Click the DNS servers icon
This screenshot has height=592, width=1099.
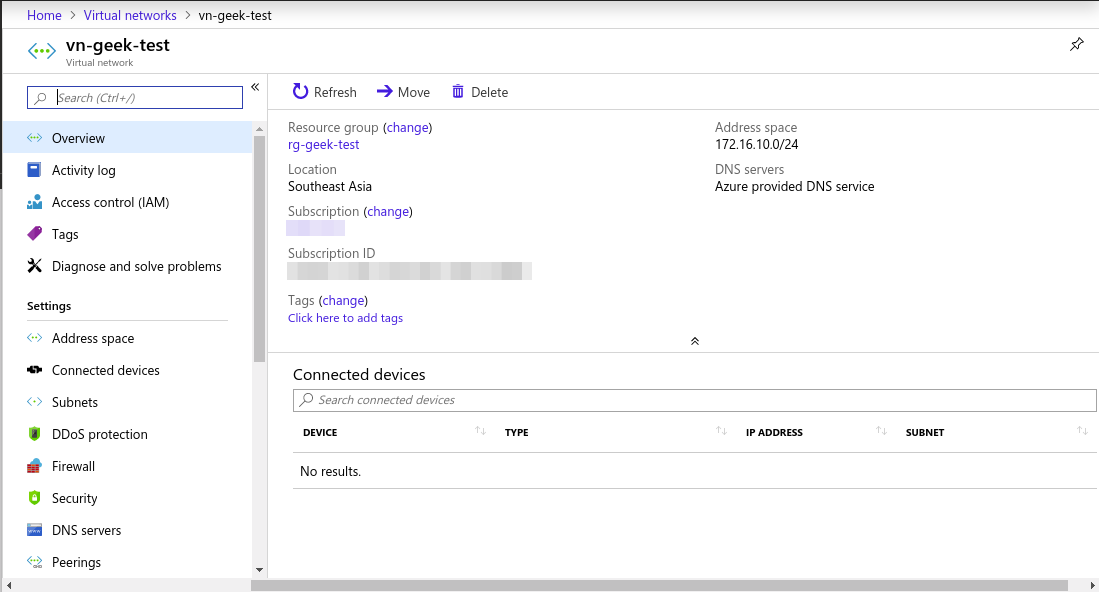(34, 530)
